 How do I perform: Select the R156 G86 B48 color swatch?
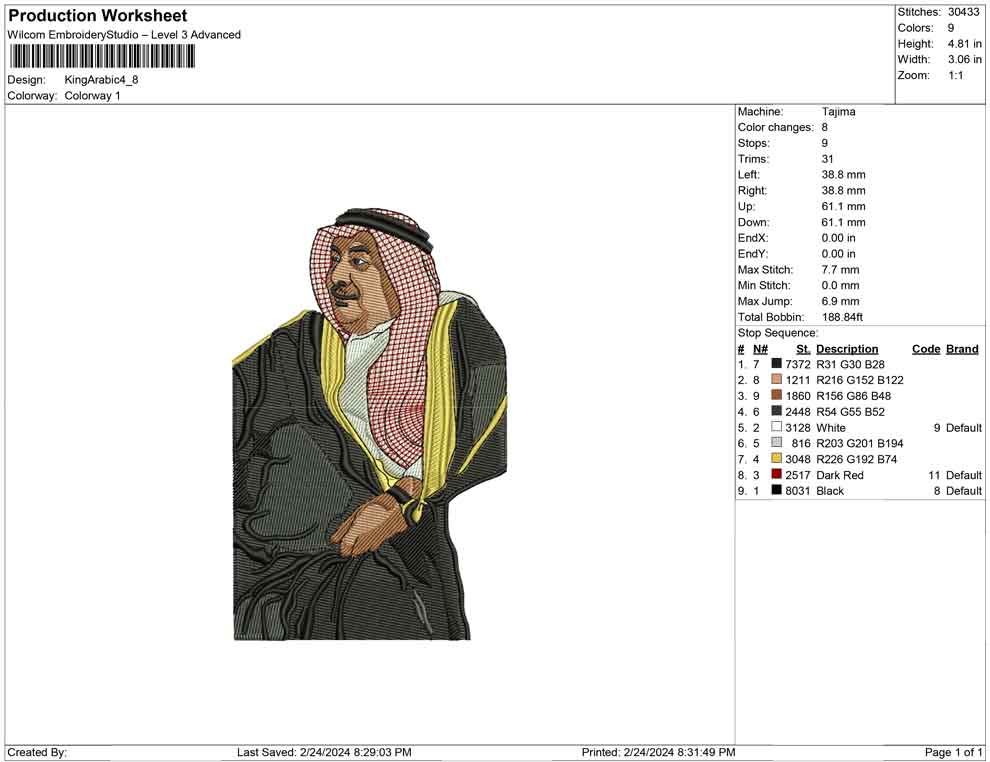(x=777, y=395)
